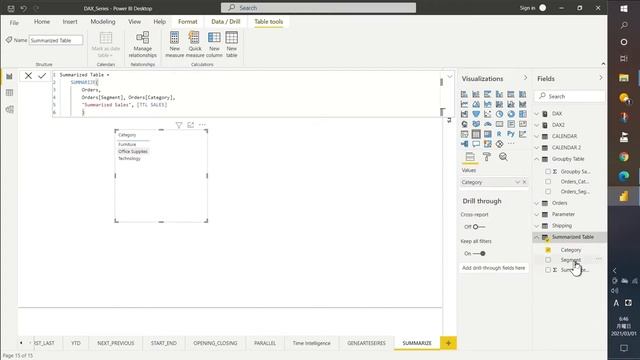Expand the CALENDAR 2 table
Screen dimensions: 640x360
(x=537, y=147)
